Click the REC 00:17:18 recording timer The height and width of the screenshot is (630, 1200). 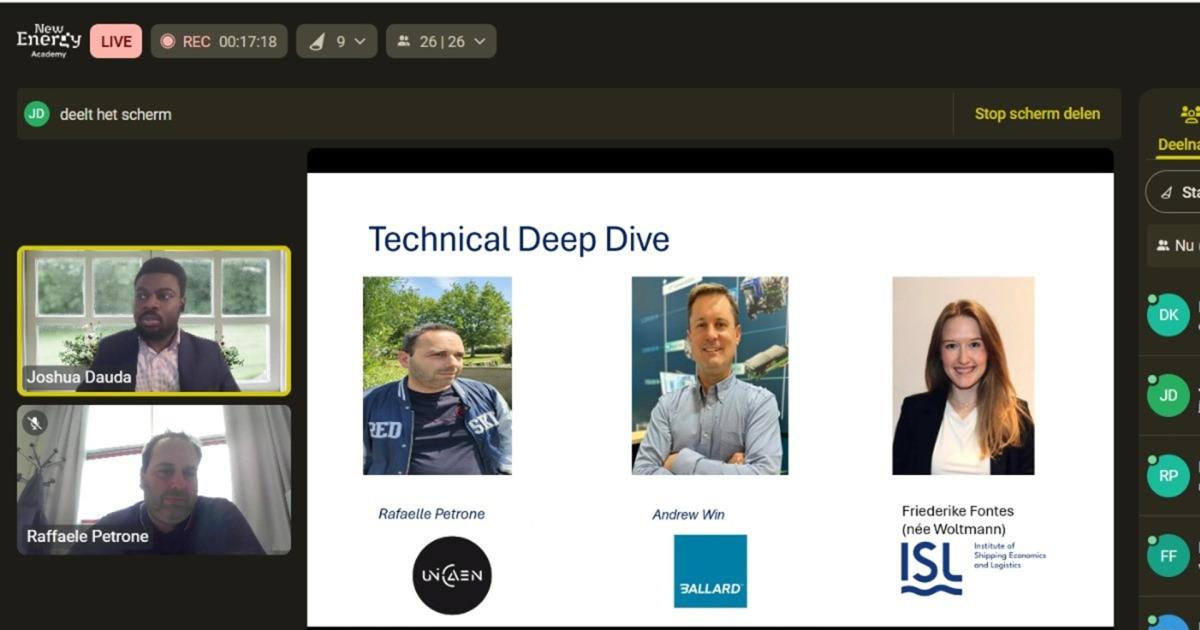(x=247, y=41)
